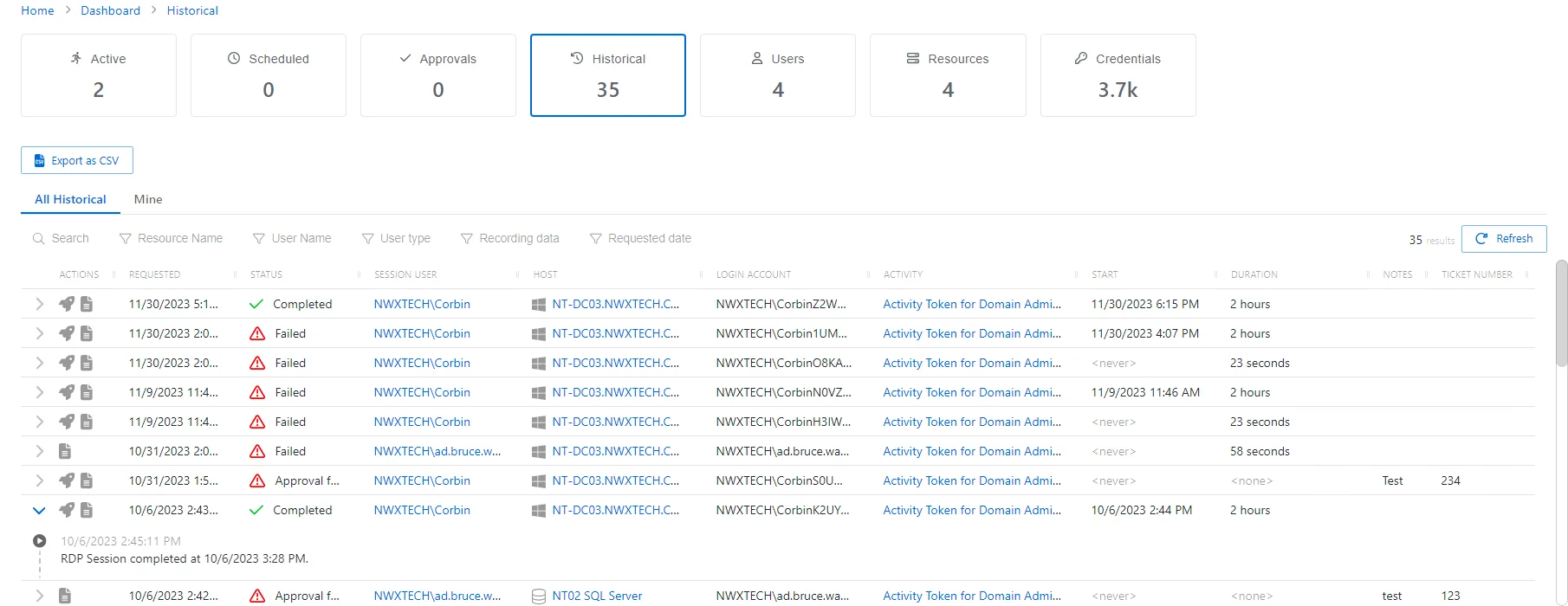Image resolution: width=1568 pixels, height=606 pixels.
Task: Sort by the Ticket Number column header
Action: point(1477,274)
